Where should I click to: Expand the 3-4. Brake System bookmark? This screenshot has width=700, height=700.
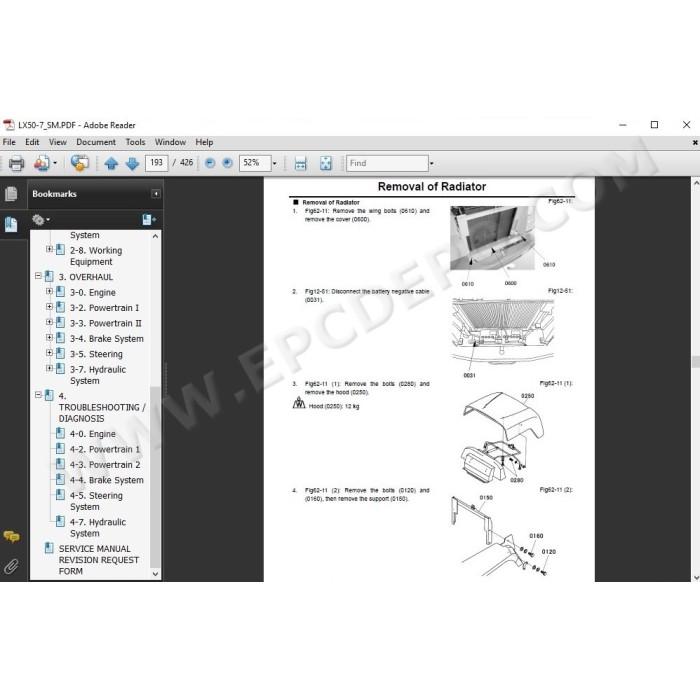[x=50, y=338]
